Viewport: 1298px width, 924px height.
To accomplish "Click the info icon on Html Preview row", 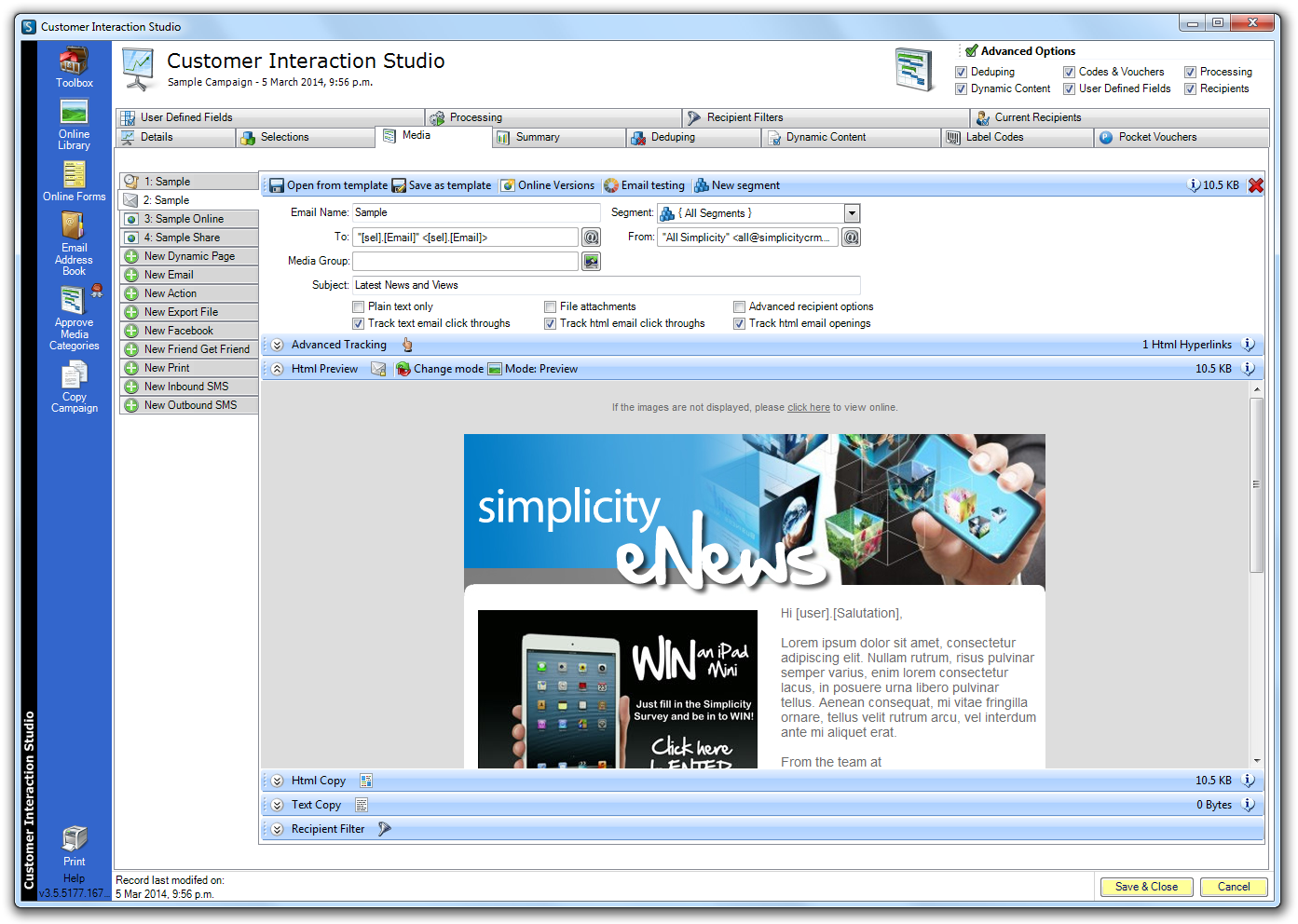I will coord(1249,369).
